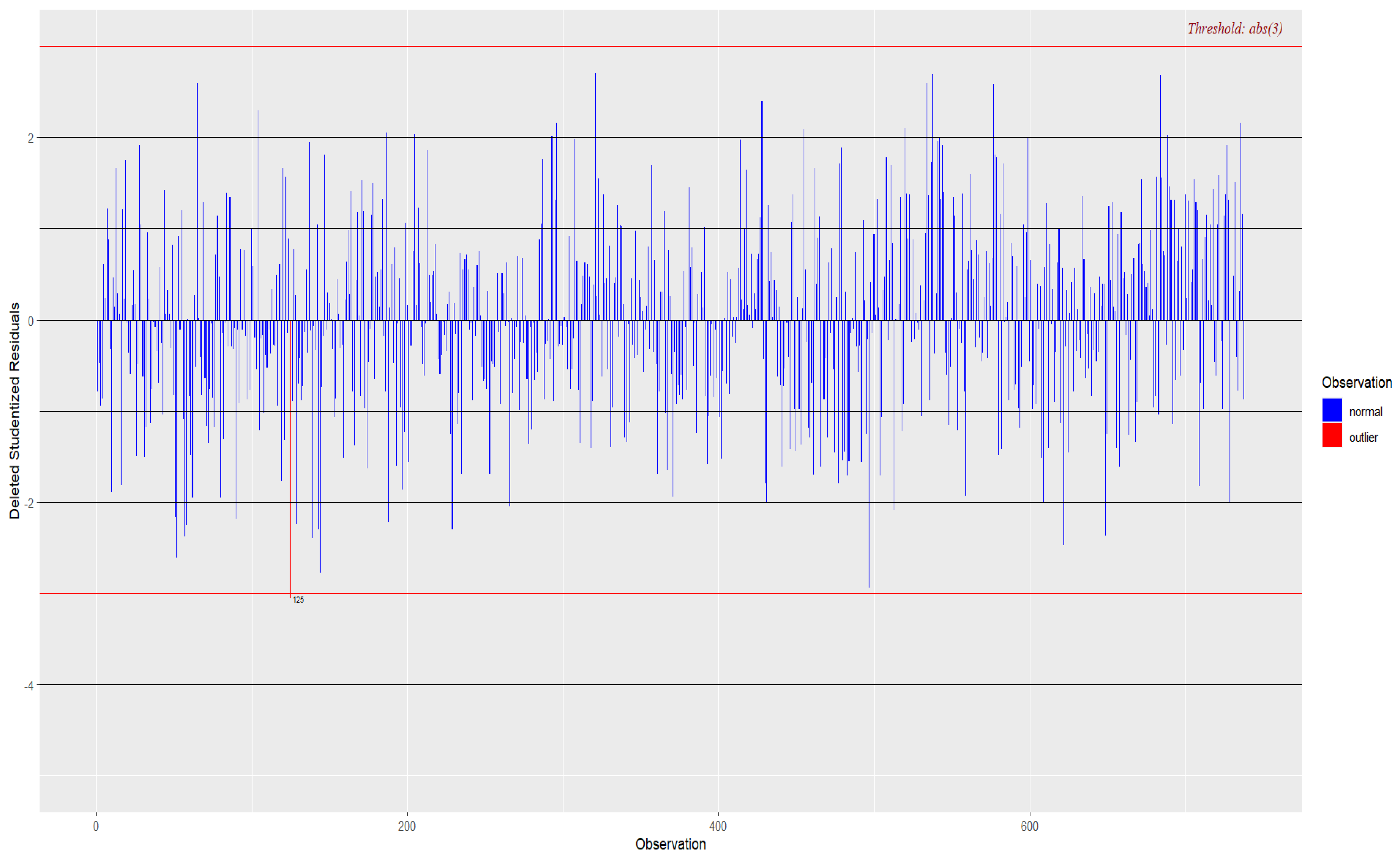Click the blue normal legend swatch
This screenshot has height=855, width=1400.
1332,410
